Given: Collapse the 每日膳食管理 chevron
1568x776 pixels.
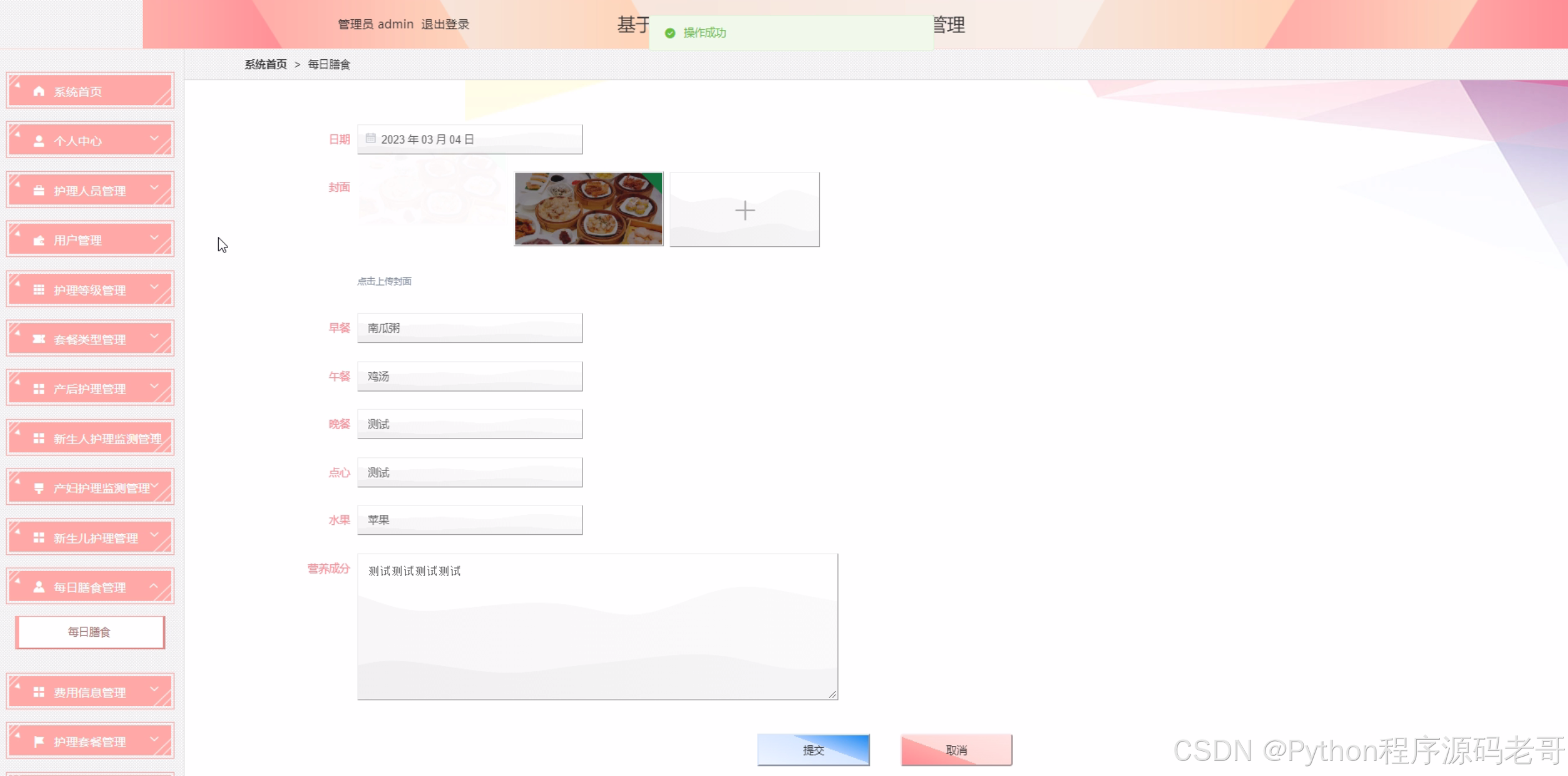Looking at the screenshot, I should (154, 585).
